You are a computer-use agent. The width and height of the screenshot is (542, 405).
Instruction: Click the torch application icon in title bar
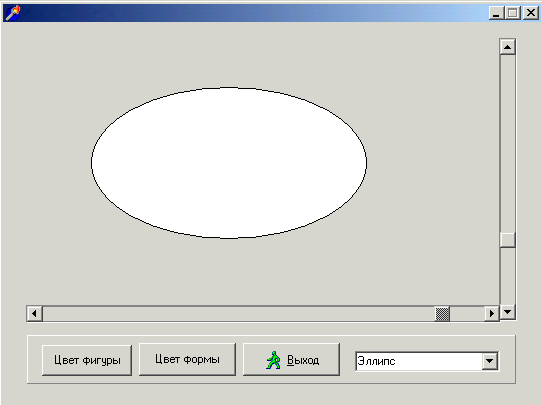click(x=13, y=13)
